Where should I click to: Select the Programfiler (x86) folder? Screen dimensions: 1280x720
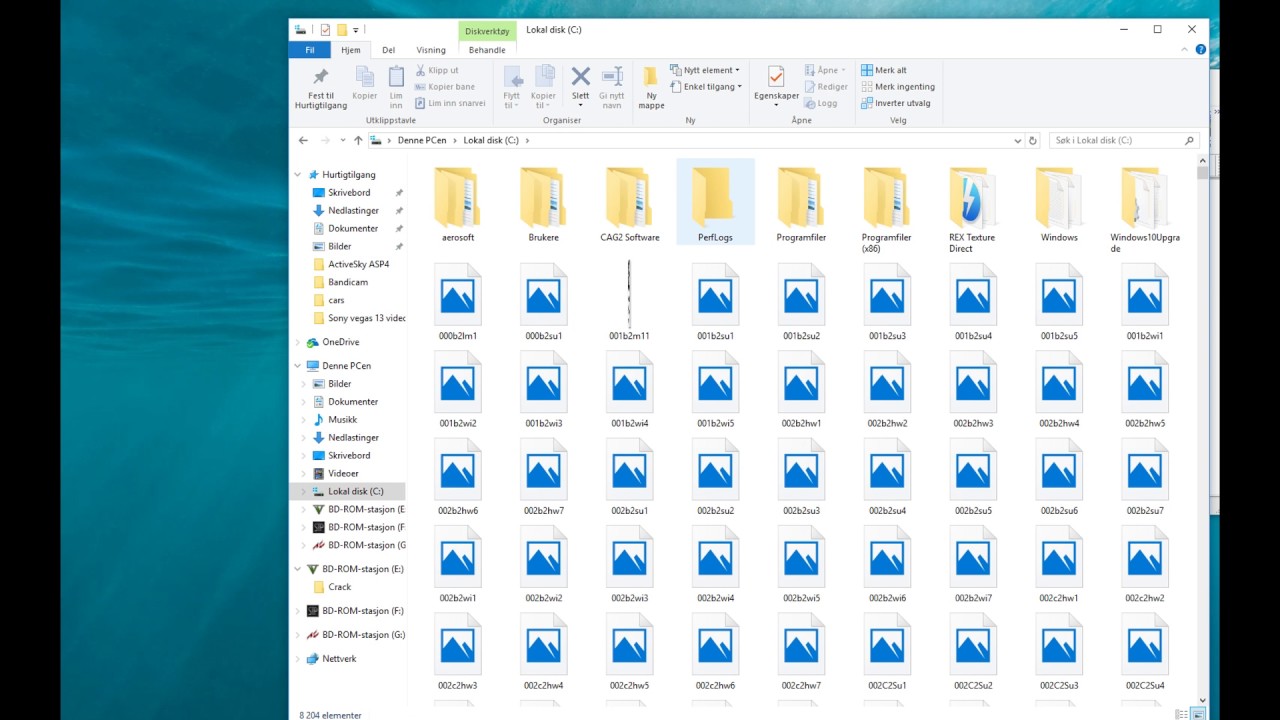click(887, 209)
